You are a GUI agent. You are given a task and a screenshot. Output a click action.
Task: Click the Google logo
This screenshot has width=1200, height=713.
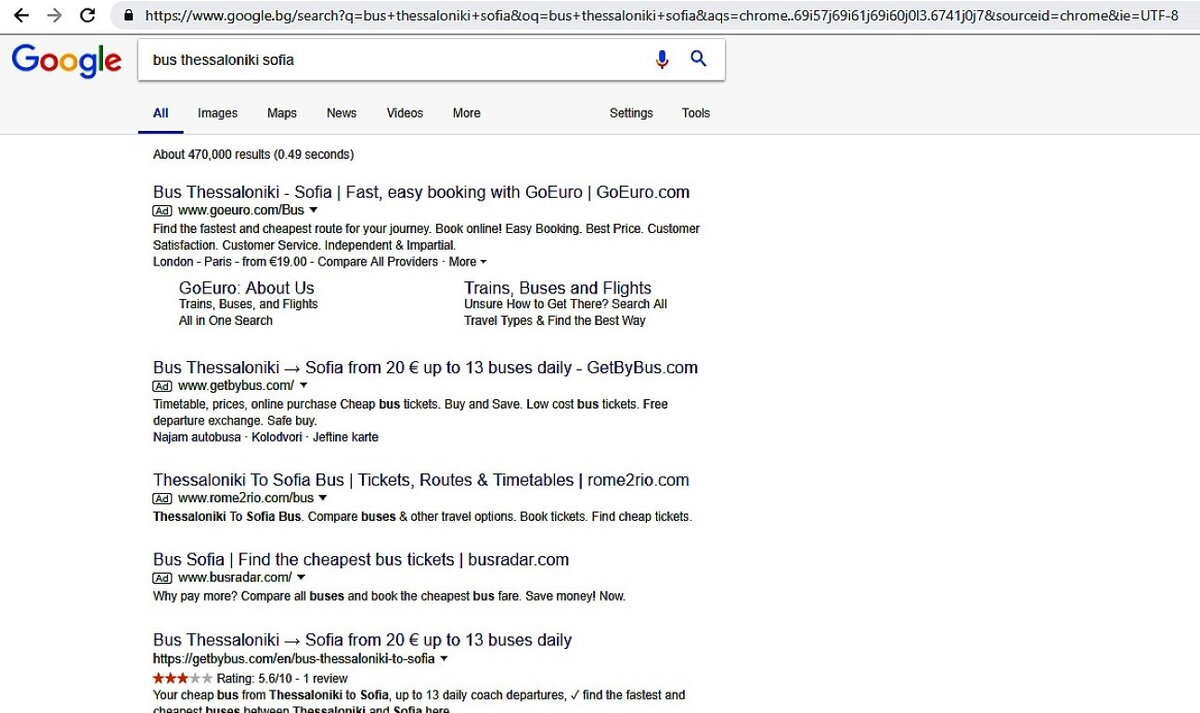(x=67, y=61)
